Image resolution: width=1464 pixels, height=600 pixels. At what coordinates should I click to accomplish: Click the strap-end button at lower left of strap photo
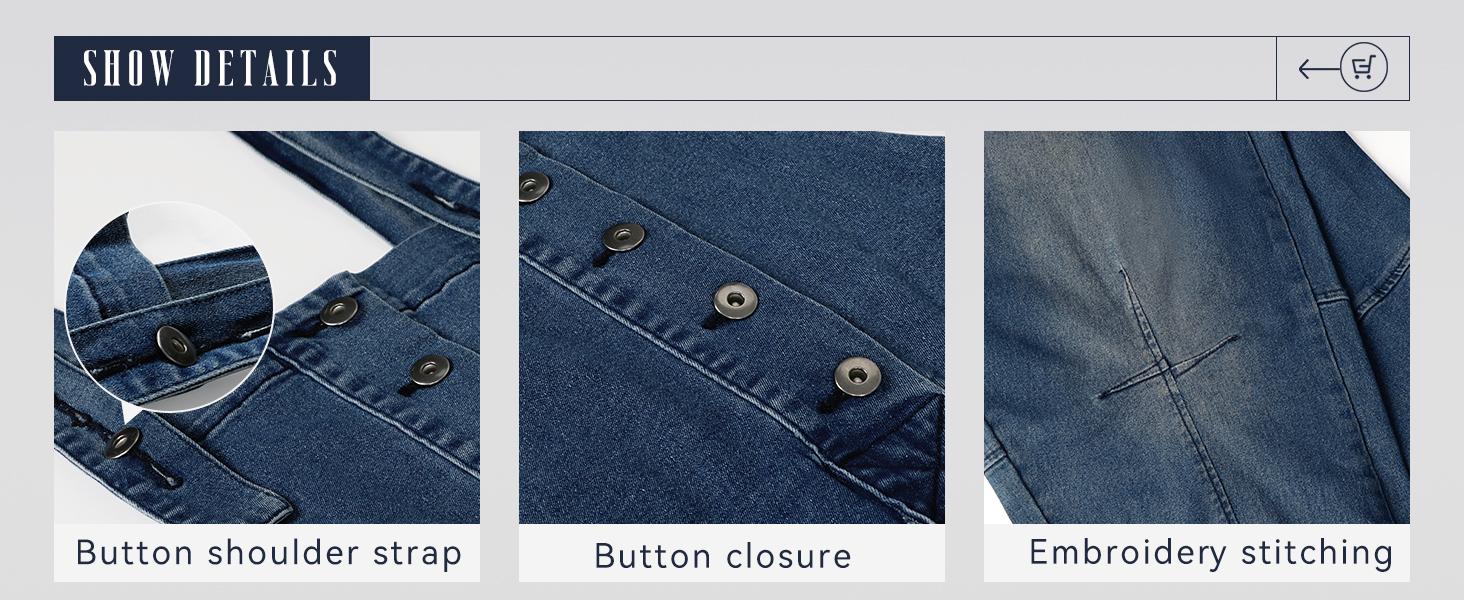point(122,442)
